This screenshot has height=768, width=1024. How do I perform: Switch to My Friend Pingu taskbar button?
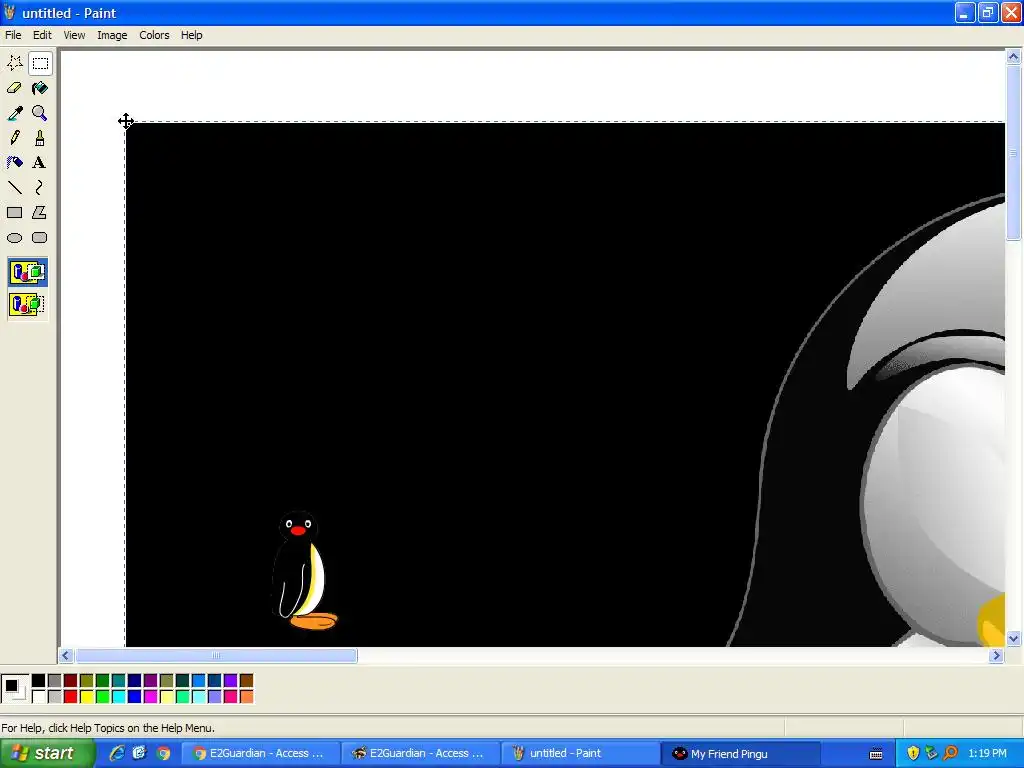click(x=741, y=754)
